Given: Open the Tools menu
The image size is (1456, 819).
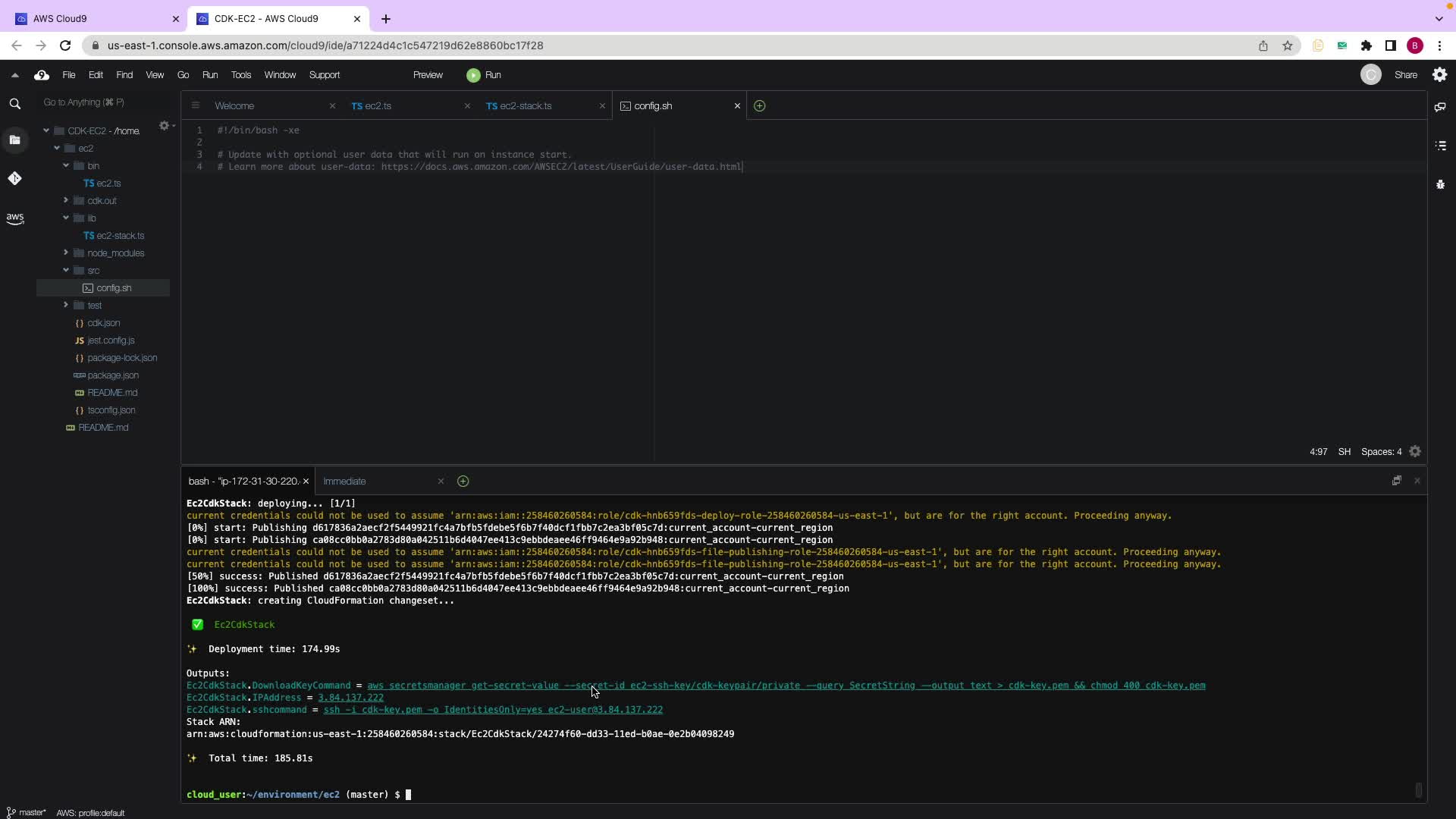Looking at the screenshot, I should tap(240, 75).
